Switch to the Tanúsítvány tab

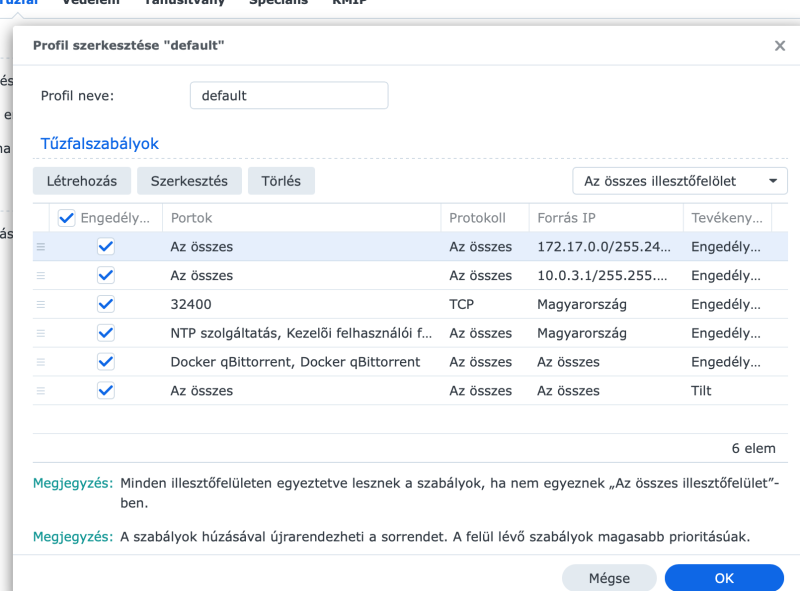pos(184,4)
